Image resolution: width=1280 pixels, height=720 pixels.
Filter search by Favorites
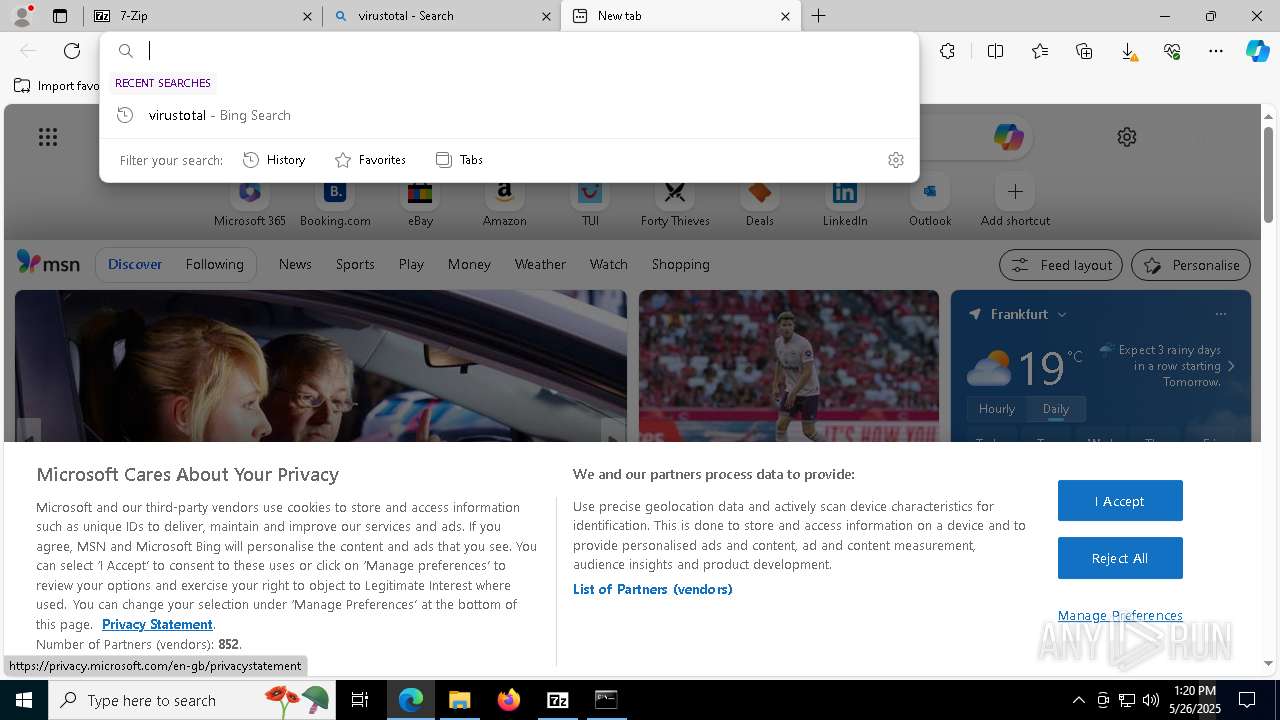(370, 160)
